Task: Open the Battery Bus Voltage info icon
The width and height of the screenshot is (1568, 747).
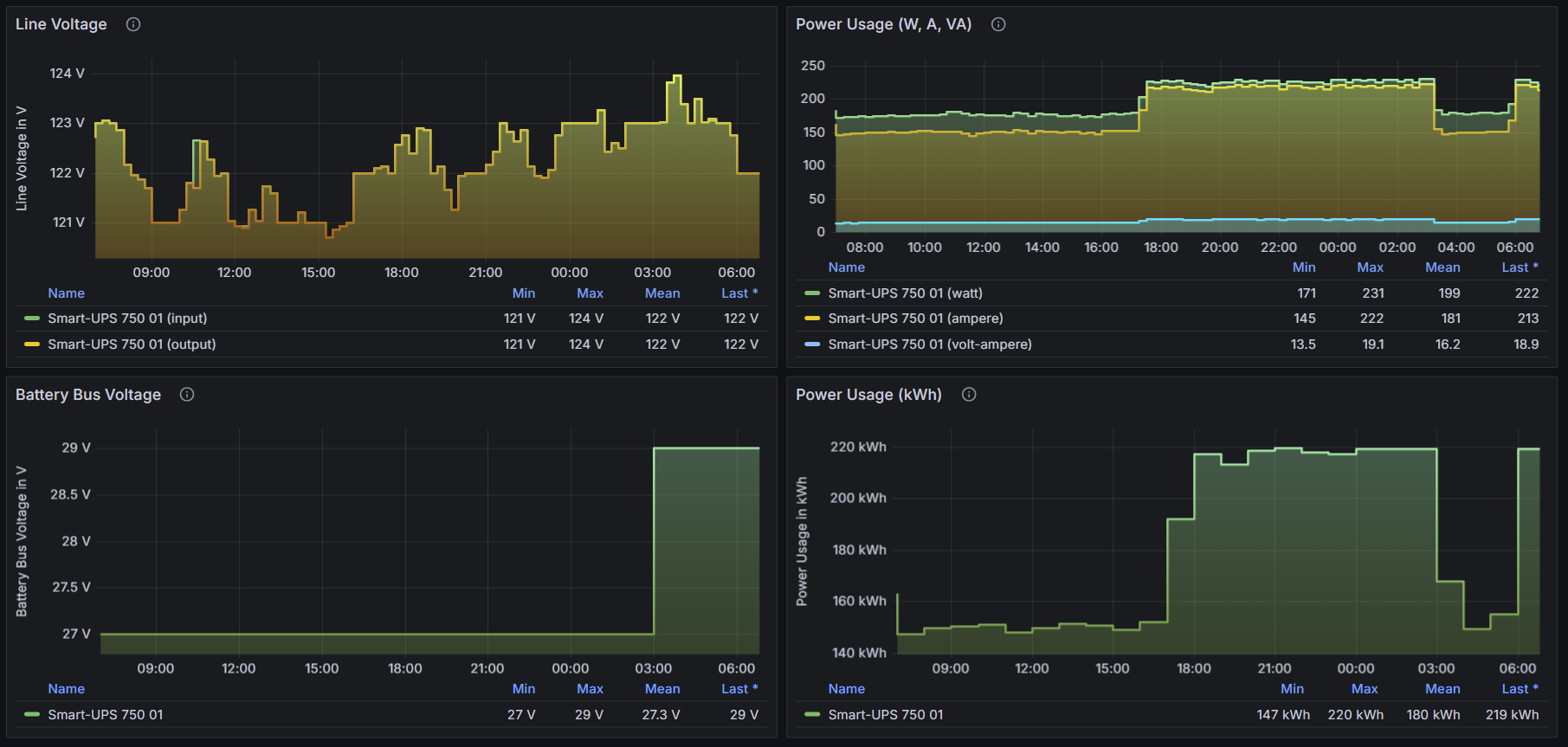Action: [x=187, y=395]
